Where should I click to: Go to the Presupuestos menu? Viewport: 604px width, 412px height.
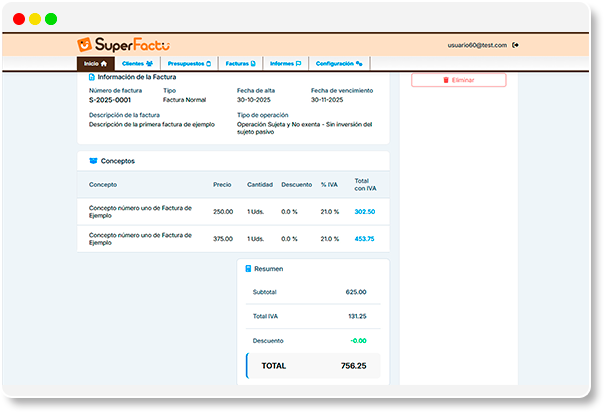(189, 63)
